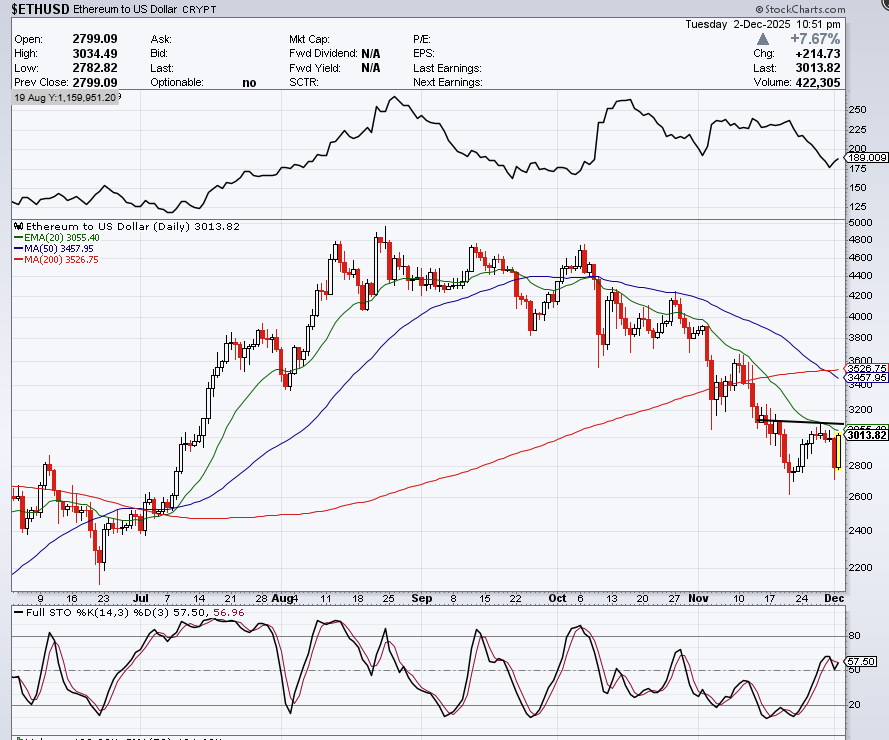Click the green EMA(20) legend line swatch
Viewport: 889px width, 740px height.
point(18,238)
